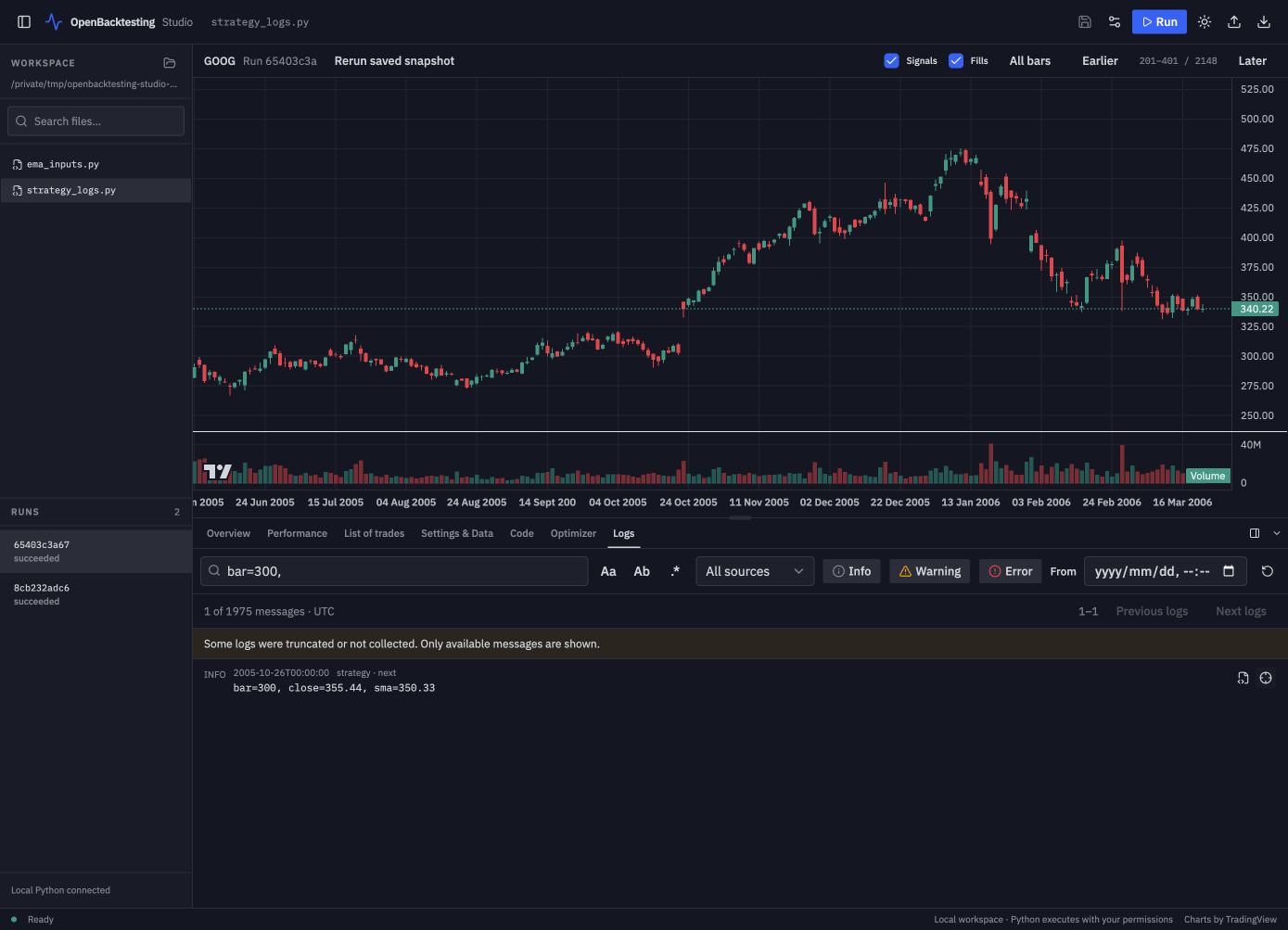Click the blue Run button
This screenshot has height=930, width=1288.
1159,21
